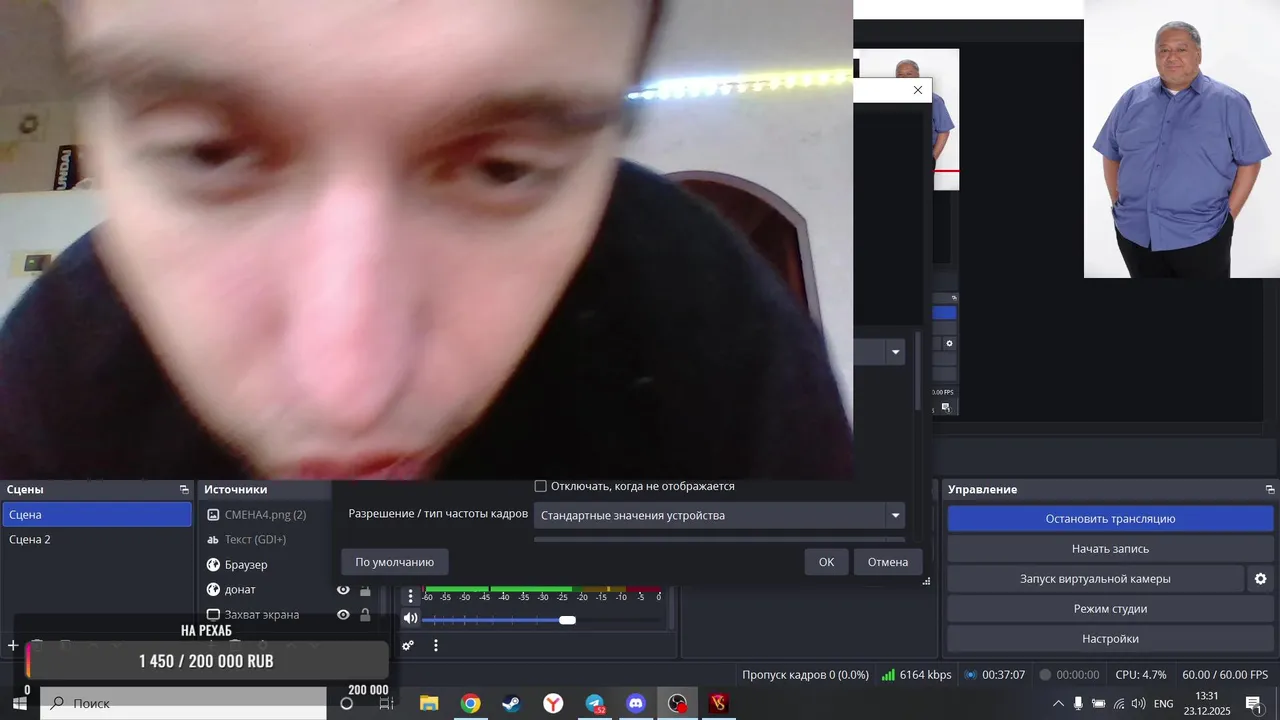
Task: Mute audio with speaker icon in mixer
Action: pos(410,618)
